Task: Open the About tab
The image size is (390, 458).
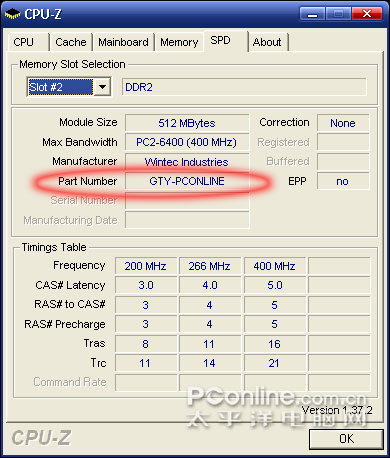Action: [x=268, y=42]
